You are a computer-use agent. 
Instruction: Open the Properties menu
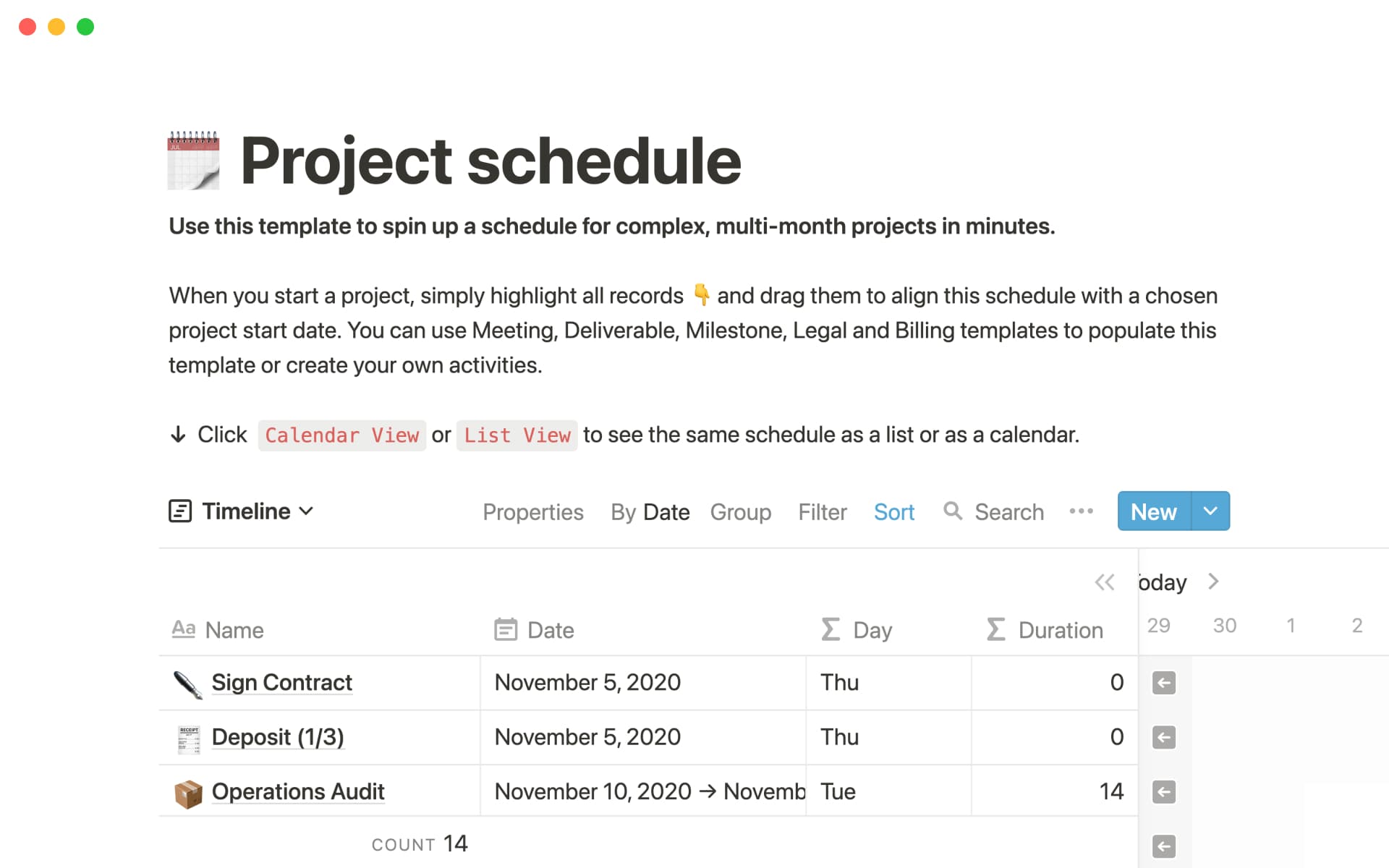pos(533,511)
